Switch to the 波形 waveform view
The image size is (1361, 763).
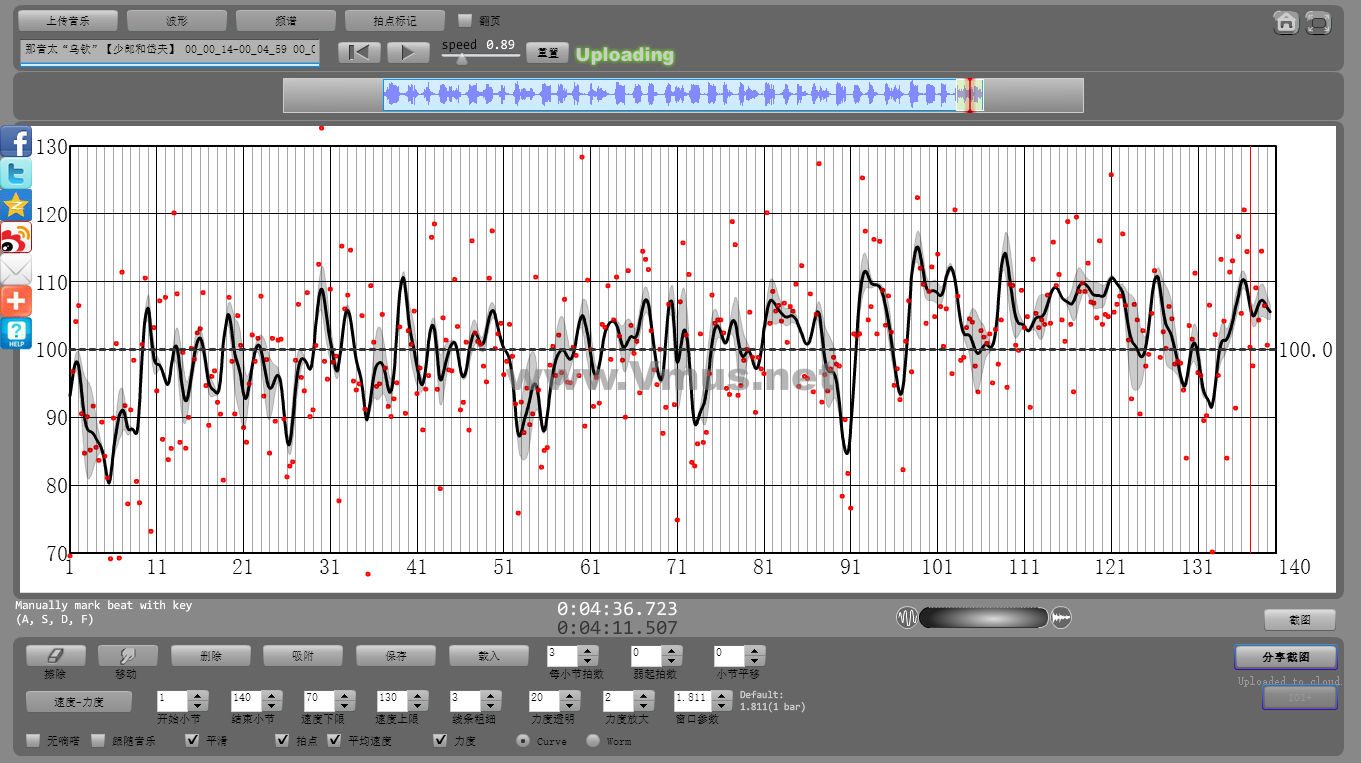176,20
